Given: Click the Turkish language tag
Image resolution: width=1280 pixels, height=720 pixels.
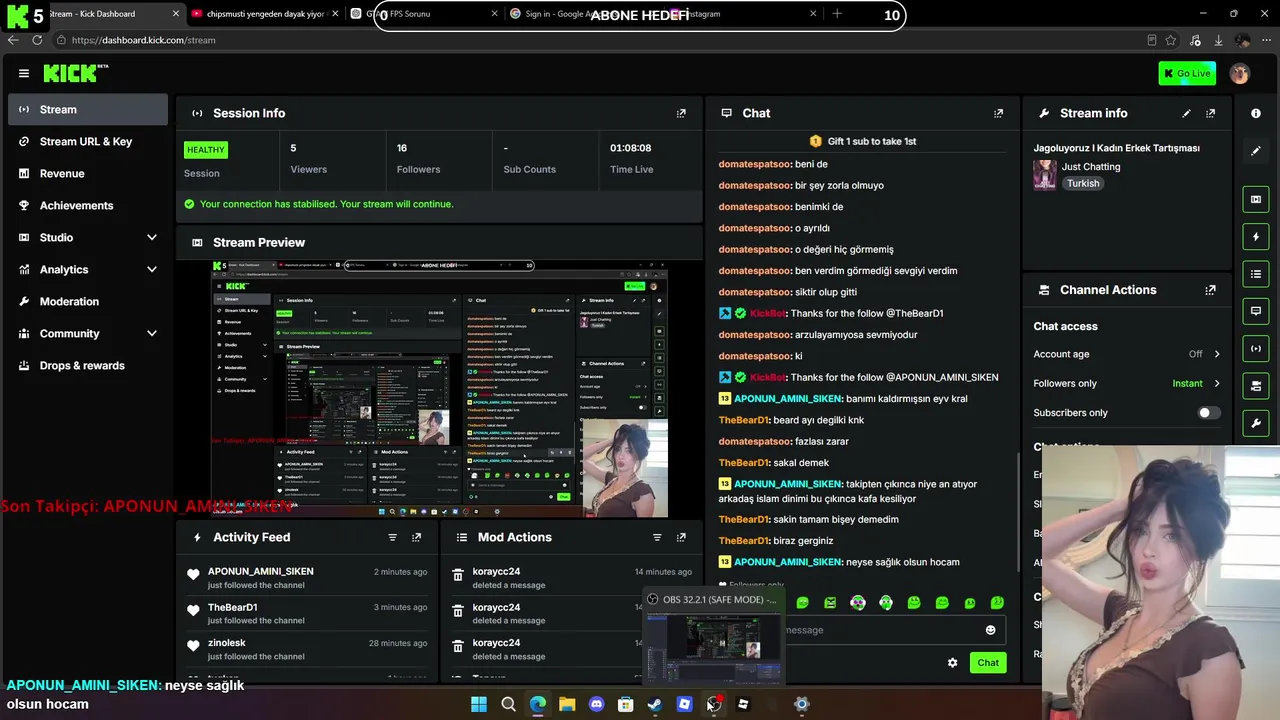Looking at the screenshot, I should (x=1083, y=184).
